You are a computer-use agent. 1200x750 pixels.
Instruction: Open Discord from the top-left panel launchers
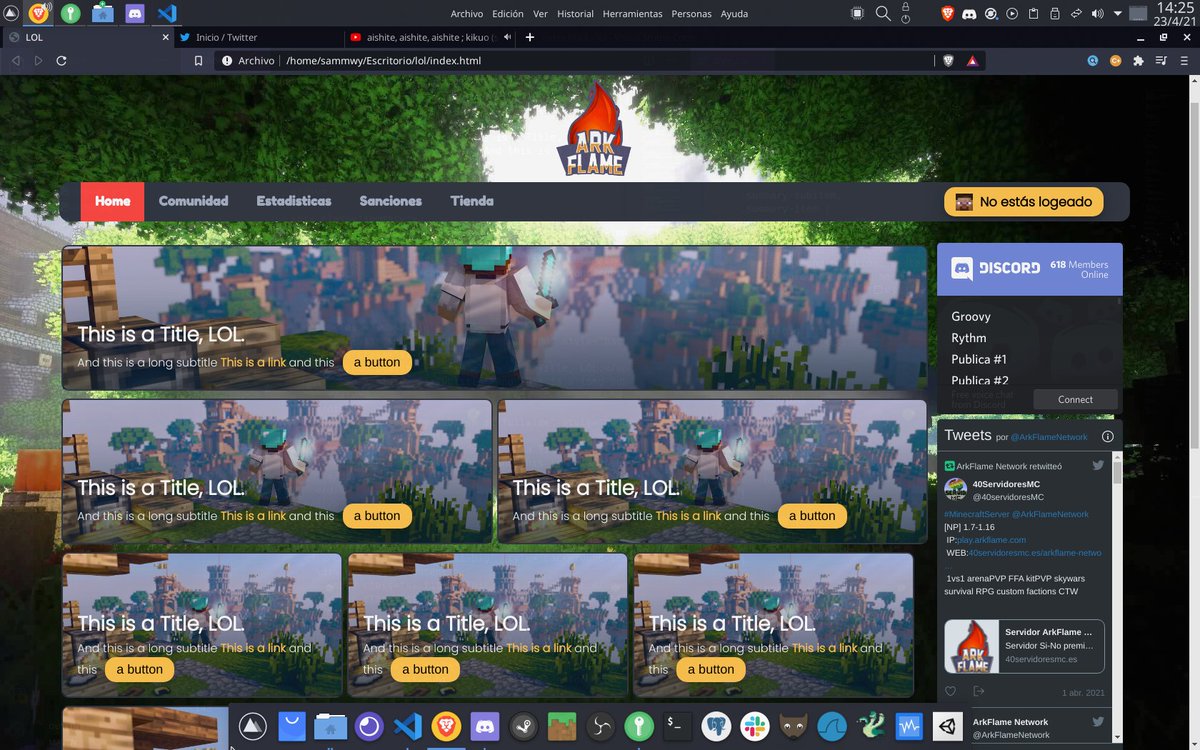pos(135,14)
